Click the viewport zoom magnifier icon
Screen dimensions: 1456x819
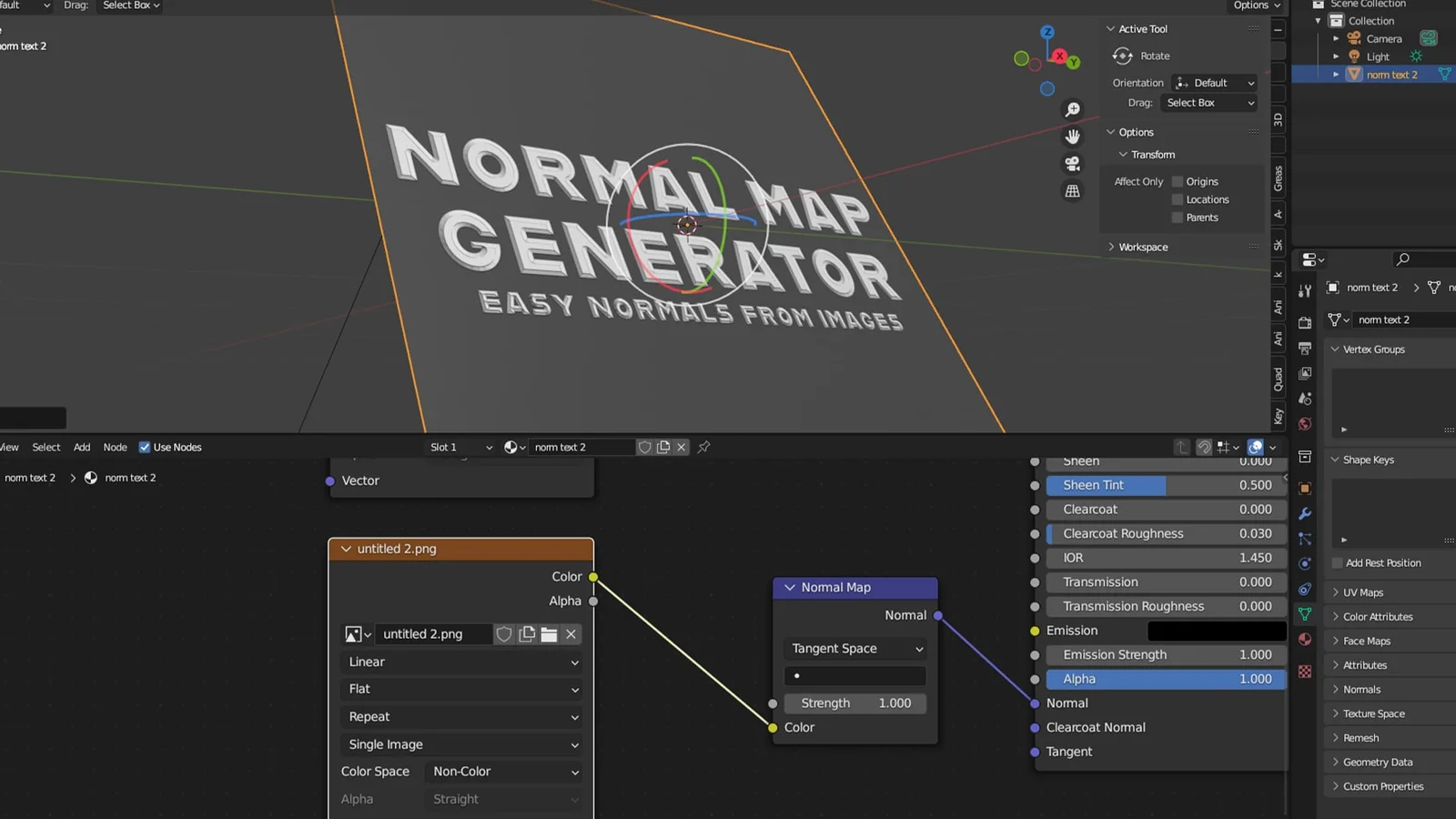1073,108
